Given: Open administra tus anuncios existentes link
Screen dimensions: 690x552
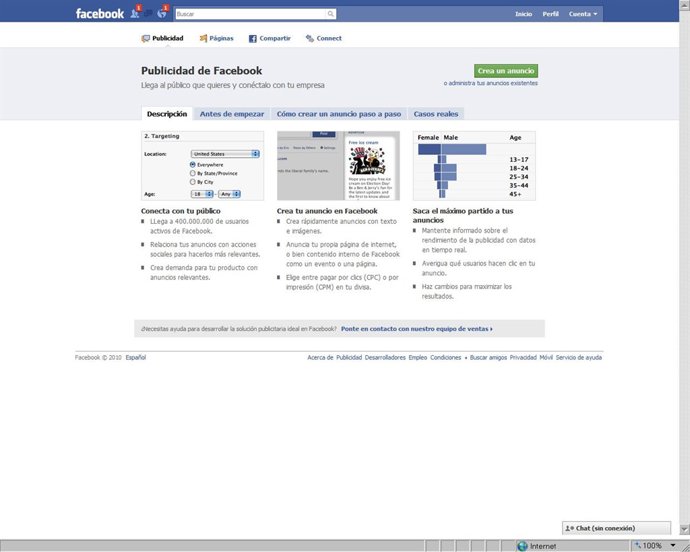Looking at the screenshot, I should click(x=493, y=83).
